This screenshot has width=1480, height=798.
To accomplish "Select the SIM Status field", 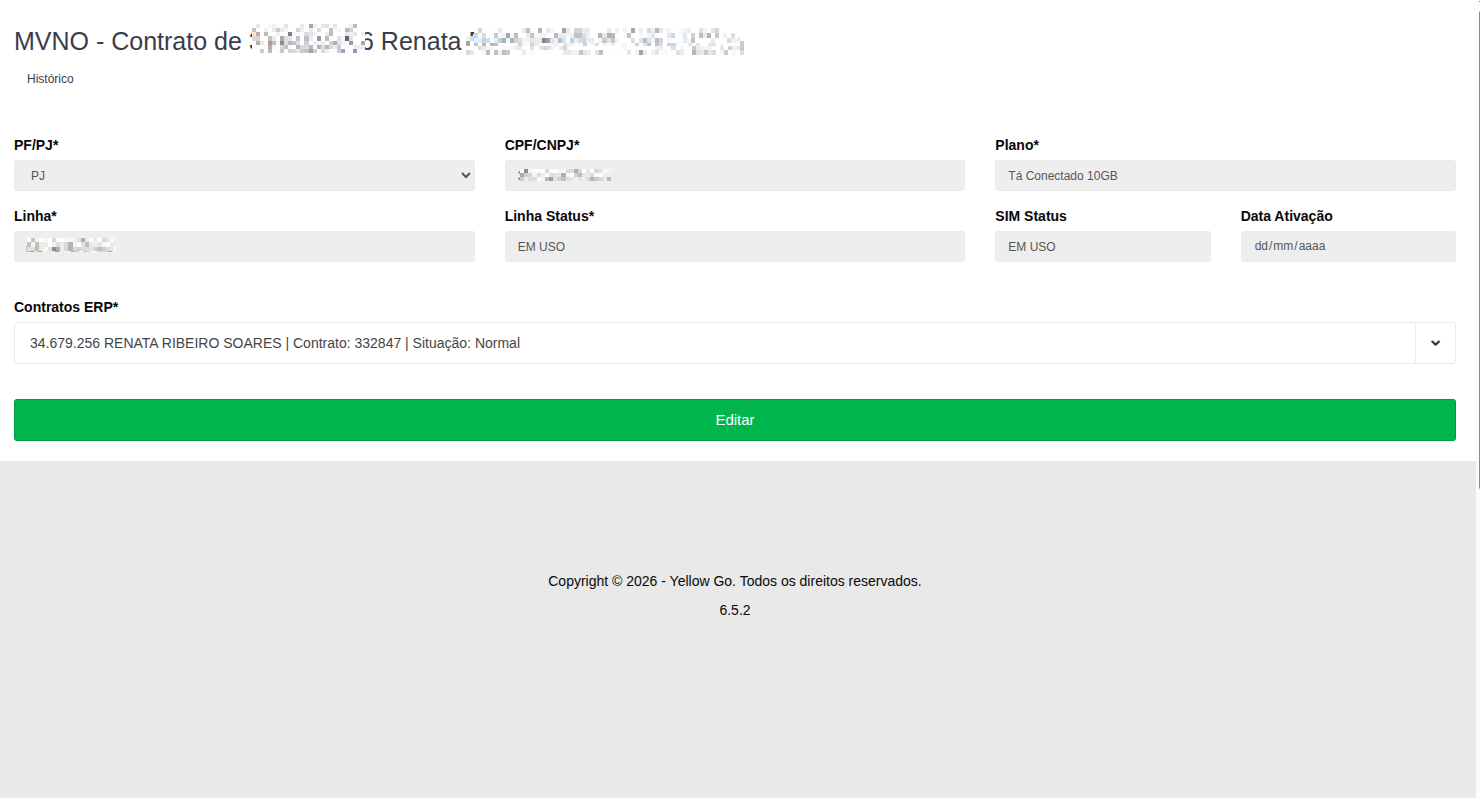I will click(1102, 246).
